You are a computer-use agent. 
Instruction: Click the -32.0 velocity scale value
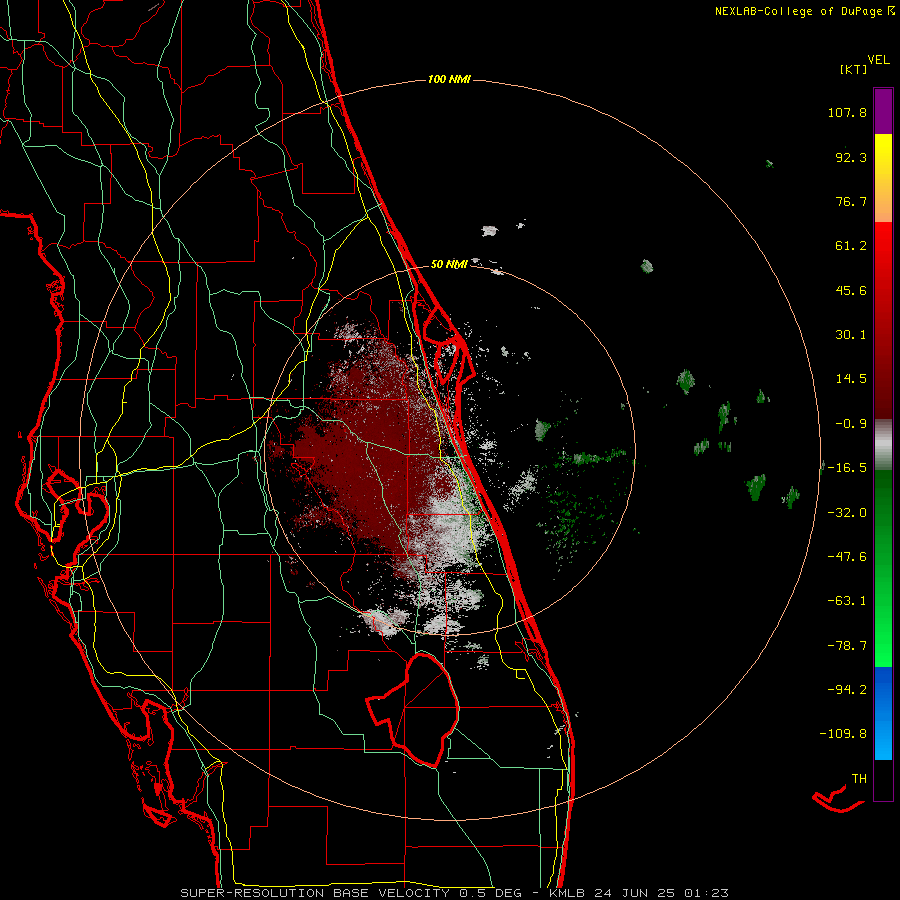(x=847, y=513)
